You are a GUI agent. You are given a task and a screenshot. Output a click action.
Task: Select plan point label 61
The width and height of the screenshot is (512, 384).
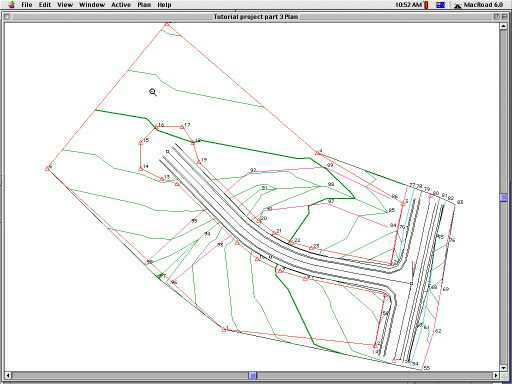tap(426, 327)
